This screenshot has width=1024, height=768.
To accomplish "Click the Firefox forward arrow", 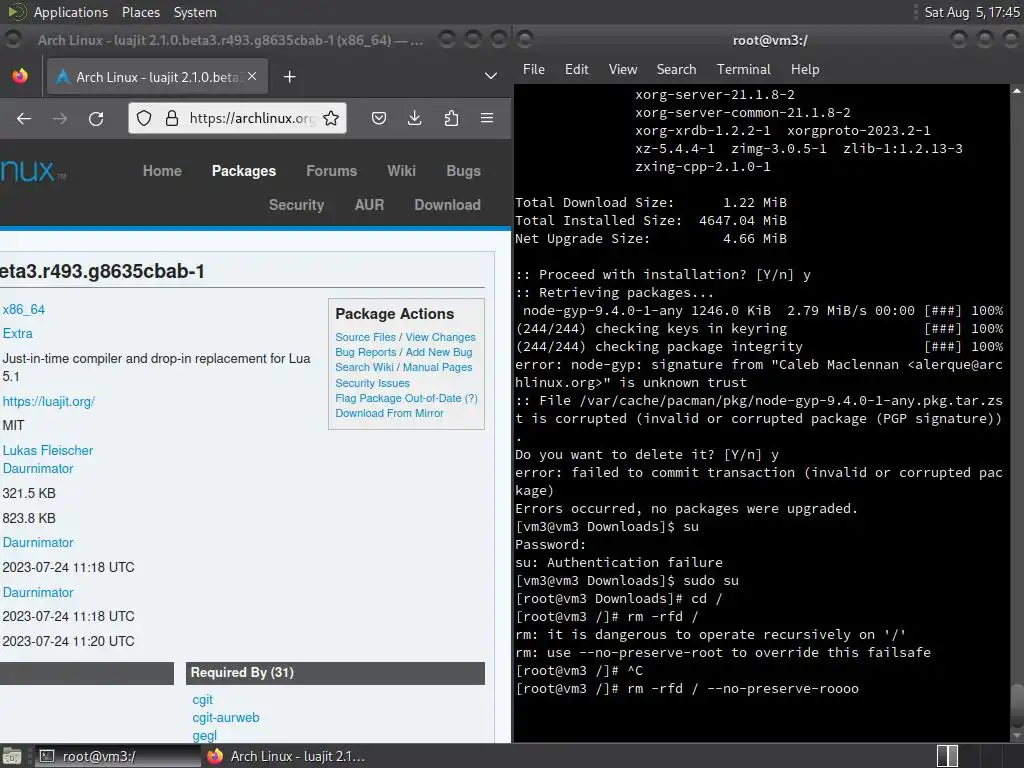I will point(59,118).
